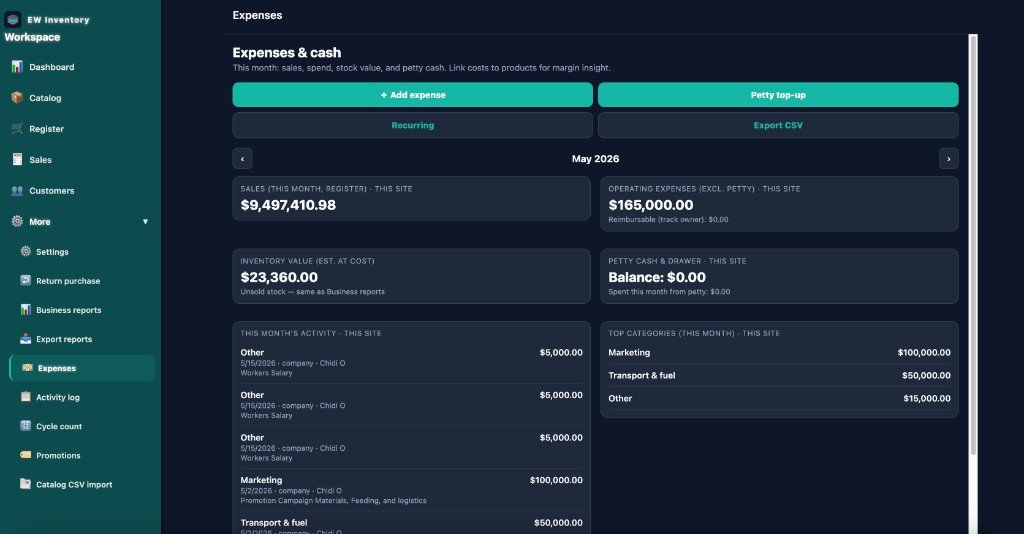This screenshot has width=1024, height=534.
Task: Click the Sales receipt icon
Action: click(x=17, y=159)
